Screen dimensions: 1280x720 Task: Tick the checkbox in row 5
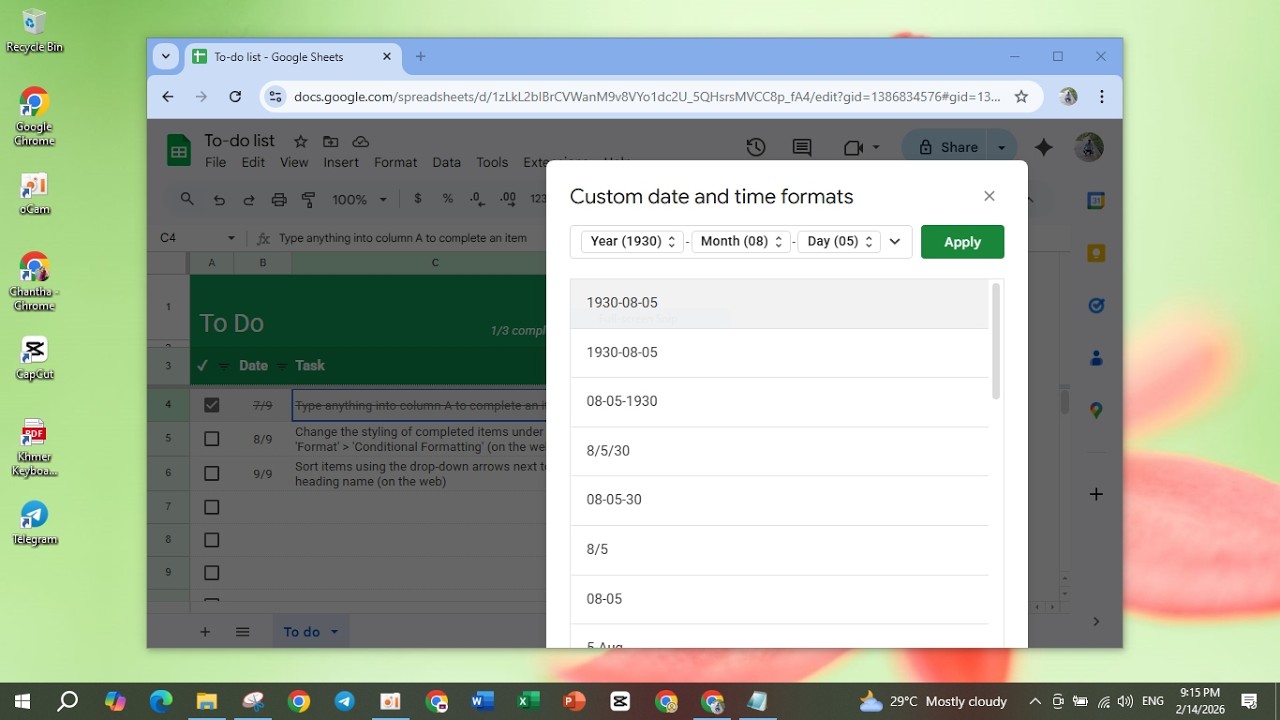(211, 439)
